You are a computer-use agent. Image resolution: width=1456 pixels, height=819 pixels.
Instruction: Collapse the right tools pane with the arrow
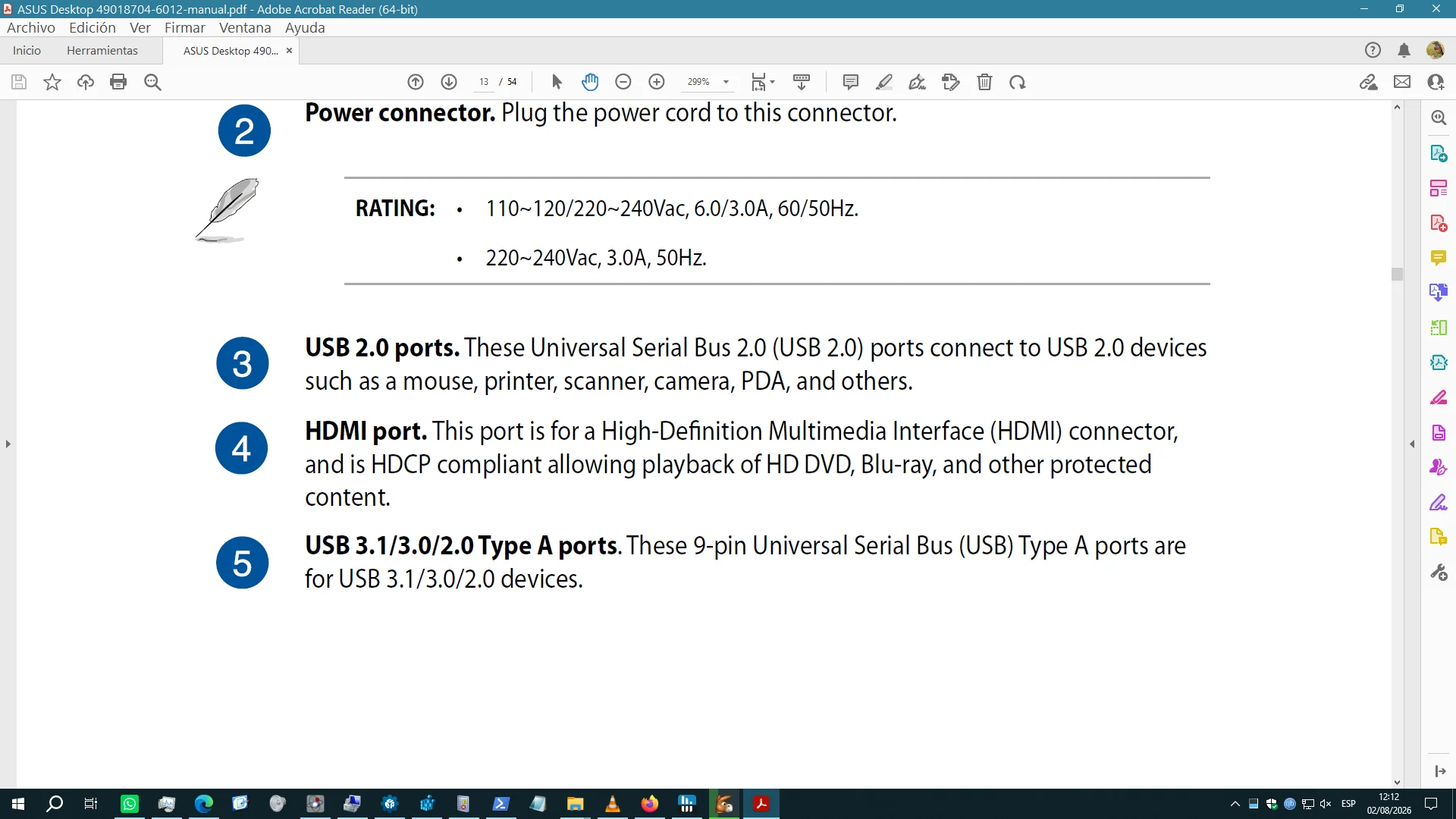click(x=1412, y=444)
